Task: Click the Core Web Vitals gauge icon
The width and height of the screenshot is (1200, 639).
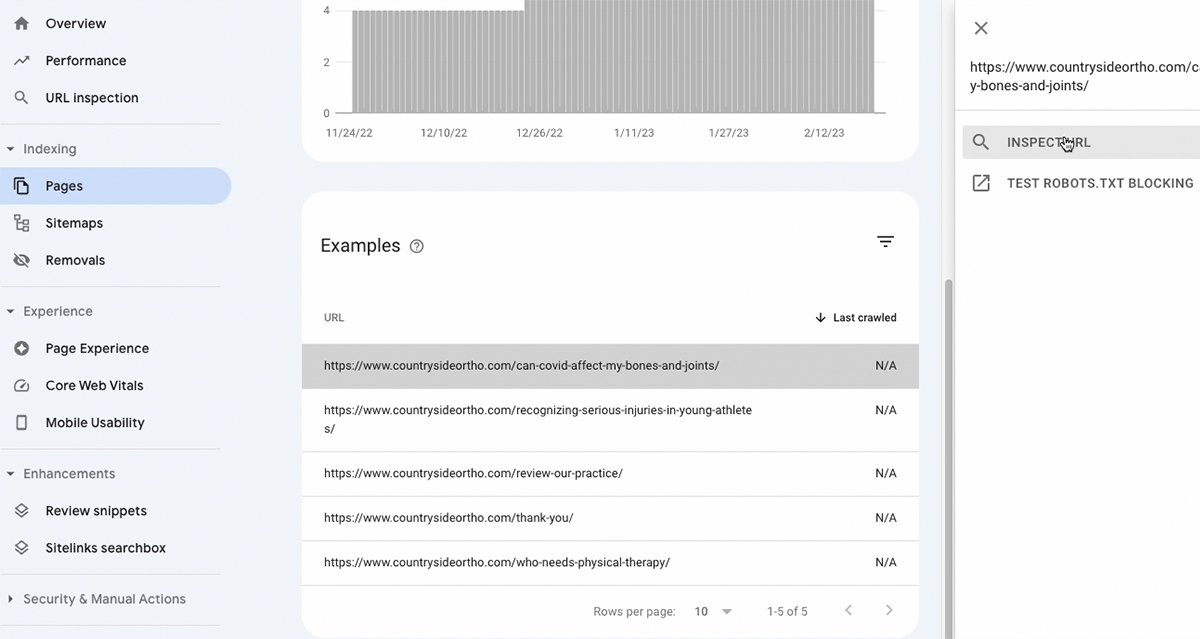Action: [x=21, y=385]
